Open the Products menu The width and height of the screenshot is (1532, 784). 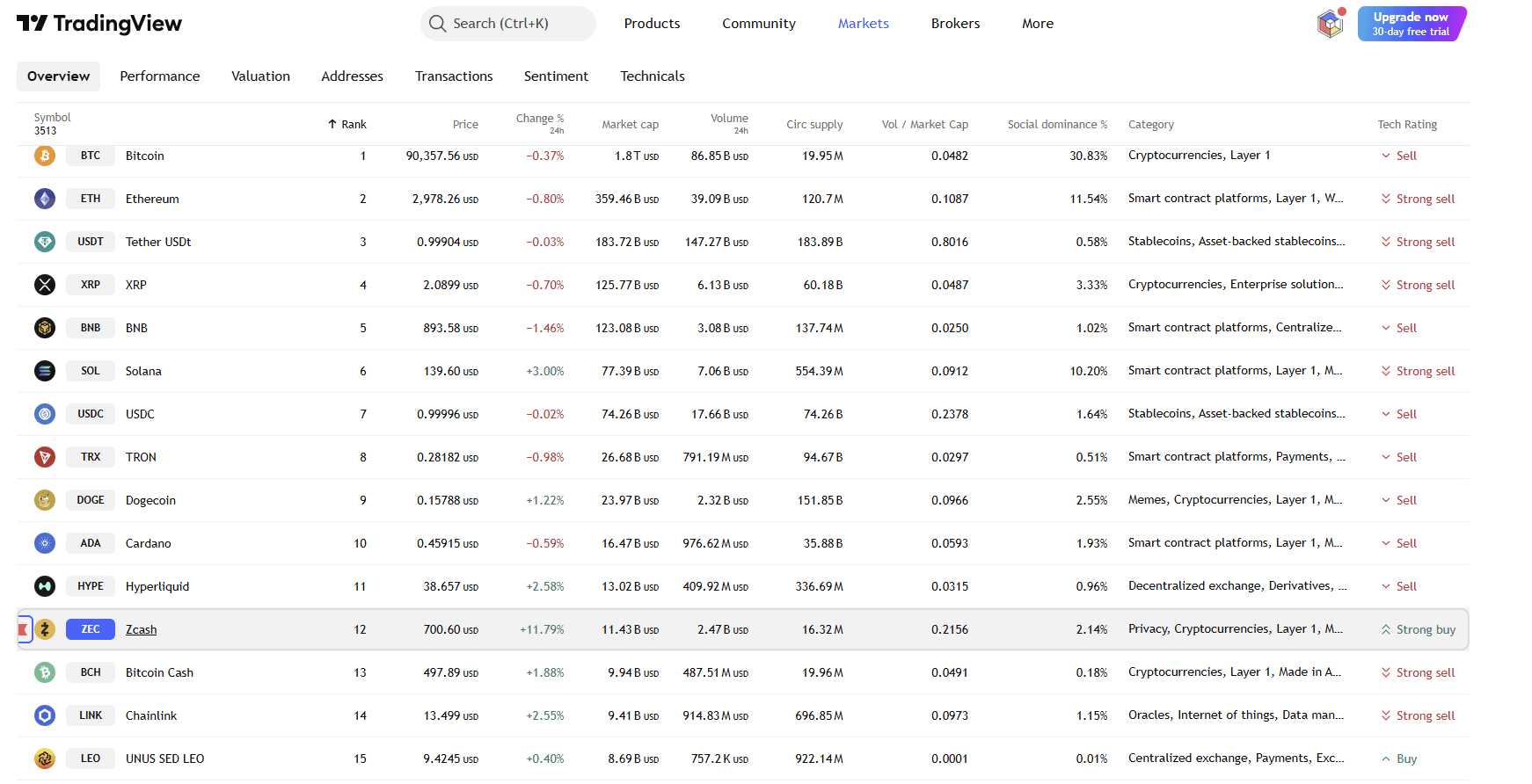pos(652,24)
